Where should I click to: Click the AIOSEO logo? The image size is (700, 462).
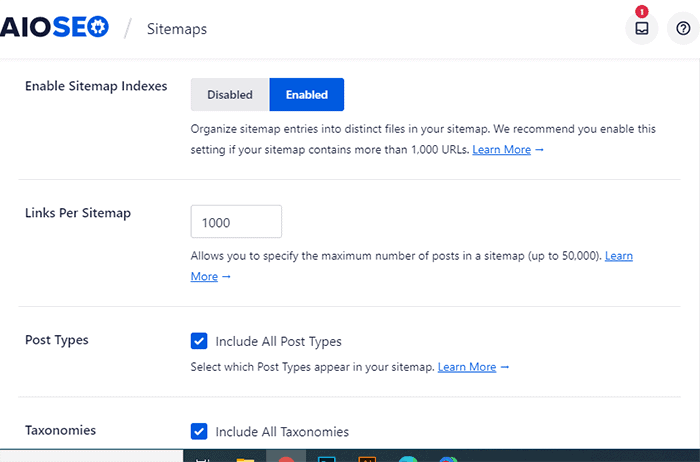click(x=54, y=29)
